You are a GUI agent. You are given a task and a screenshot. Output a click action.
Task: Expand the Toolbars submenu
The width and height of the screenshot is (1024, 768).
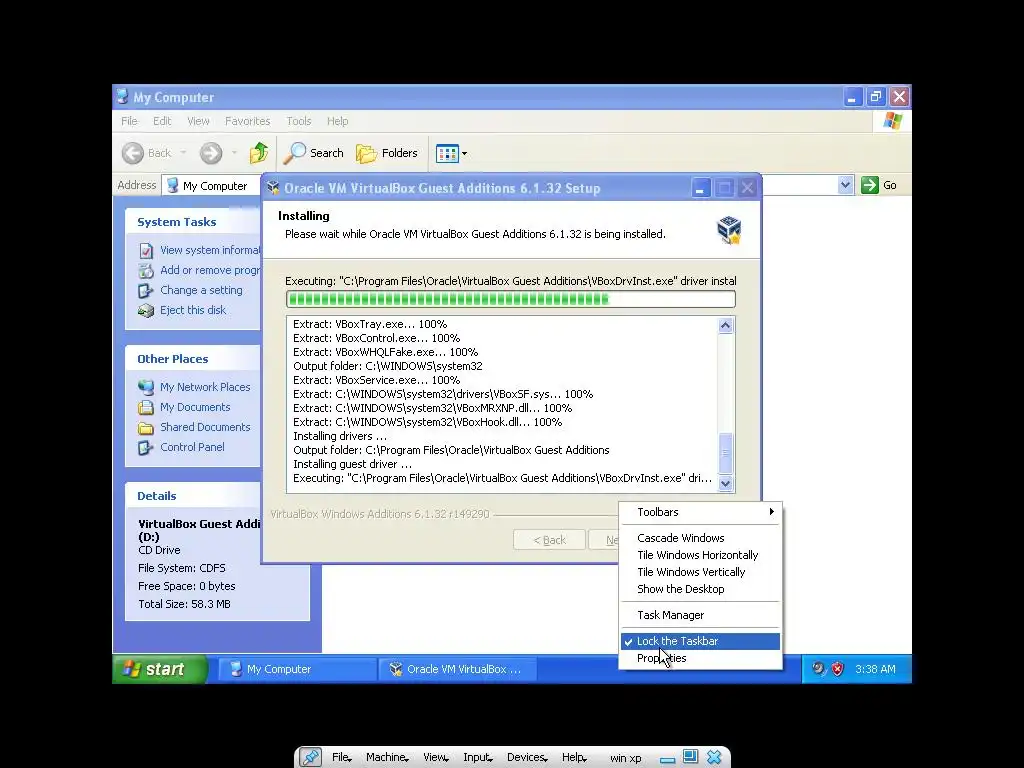pos(701,512)
